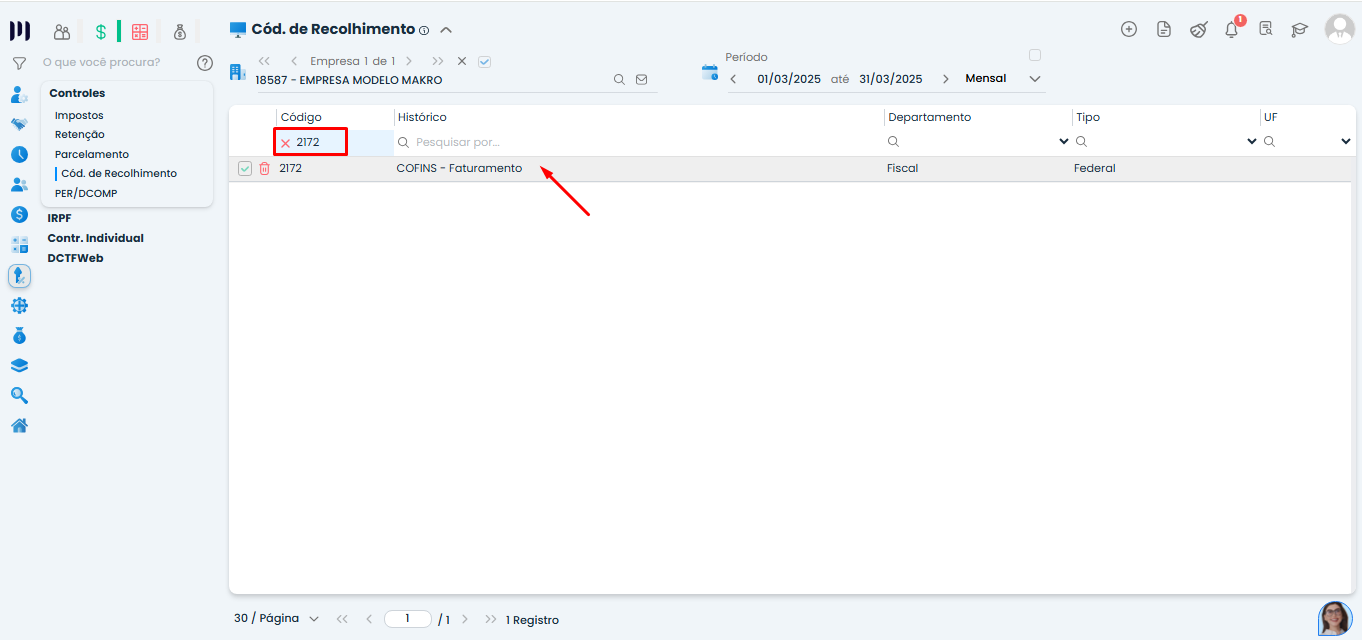1362x640 pixels.
Task: Open the PER/DCOMP menu item
Action: (86, 193)
